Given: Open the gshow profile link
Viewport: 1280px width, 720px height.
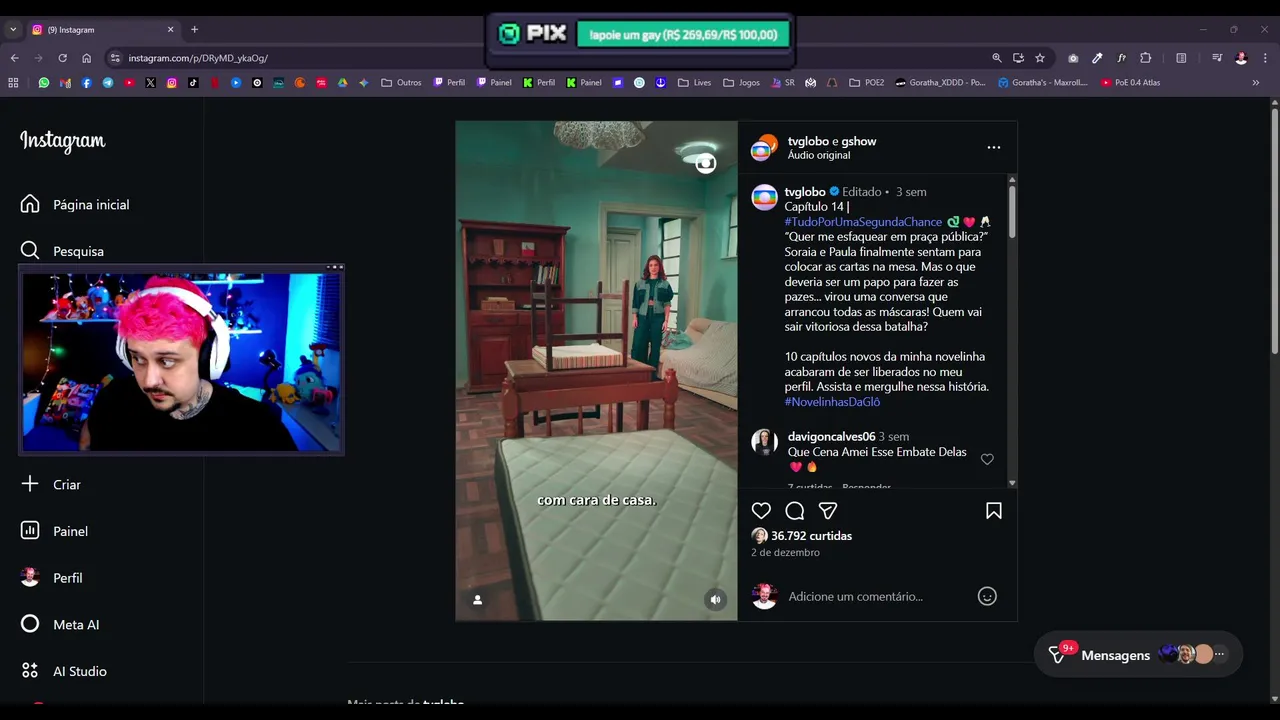Looking at the screenshot, I should [859, 141].
